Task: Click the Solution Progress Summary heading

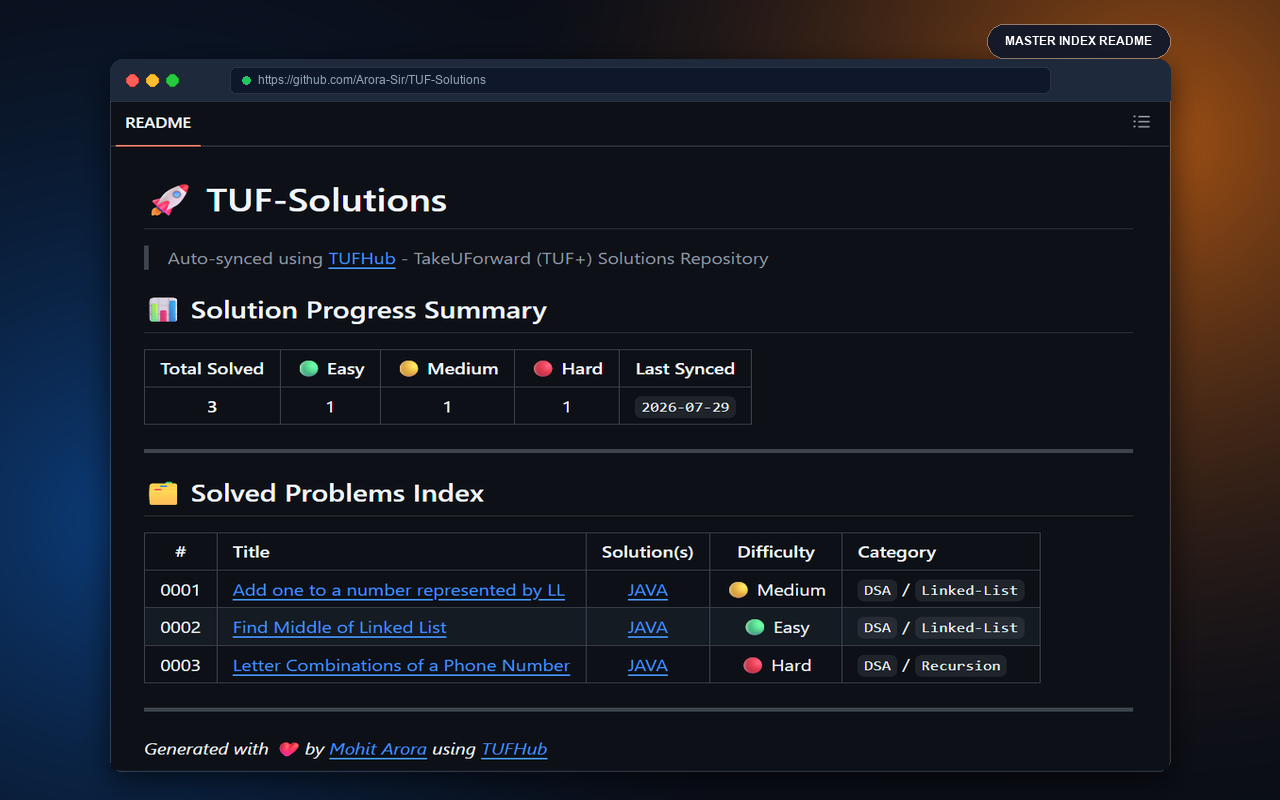Action: (x=369, y=310)
